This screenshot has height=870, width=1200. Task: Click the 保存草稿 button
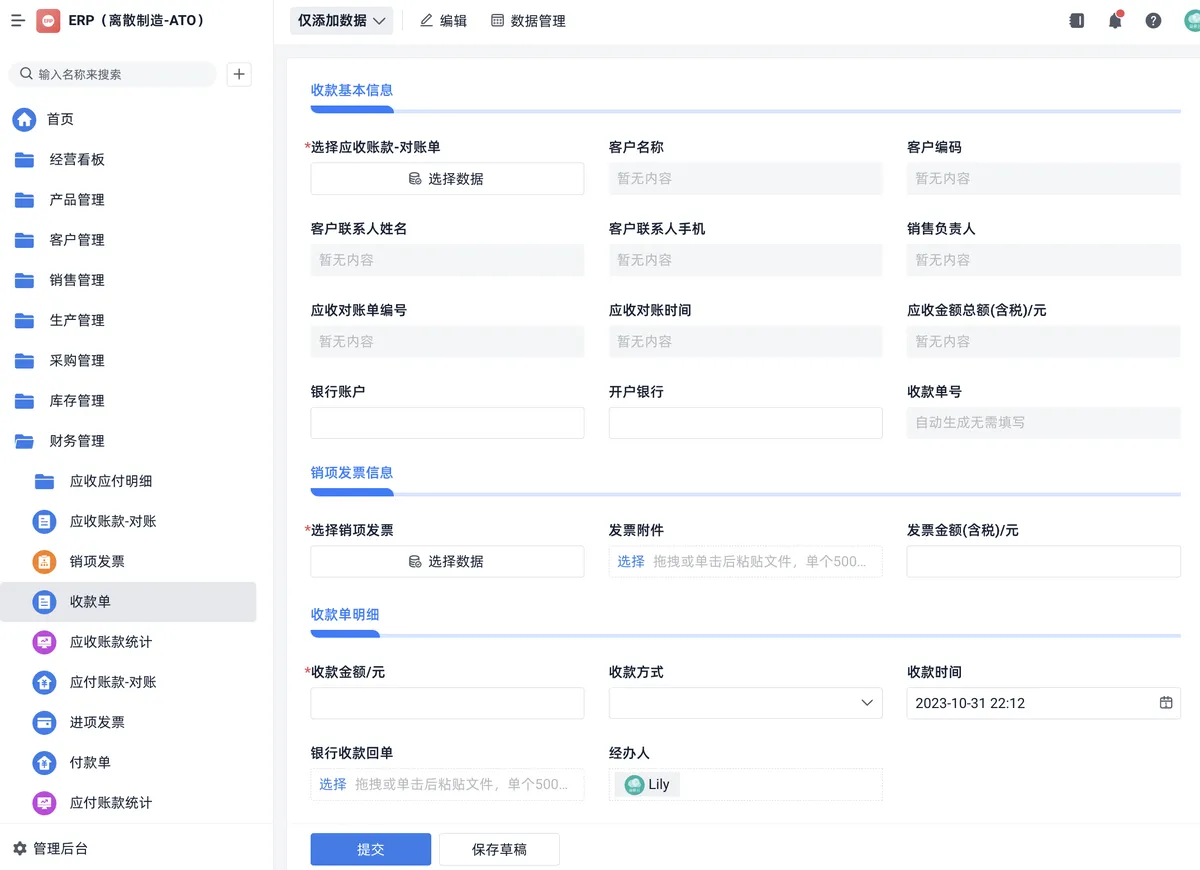click(499, 849)
